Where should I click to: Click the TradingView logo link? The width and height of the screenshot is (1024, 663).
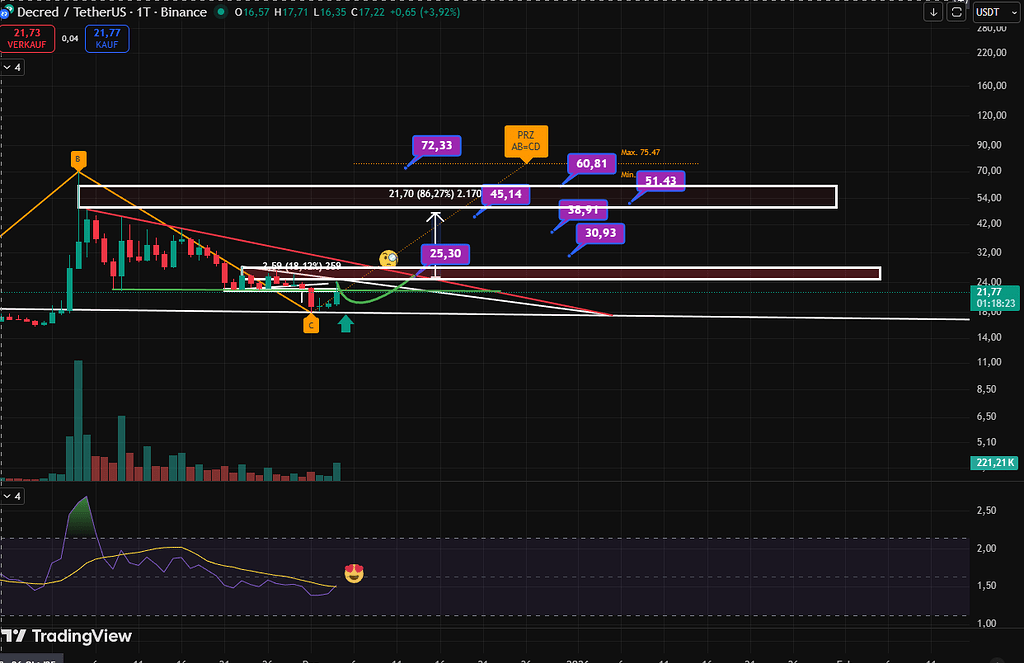point(67,636)
